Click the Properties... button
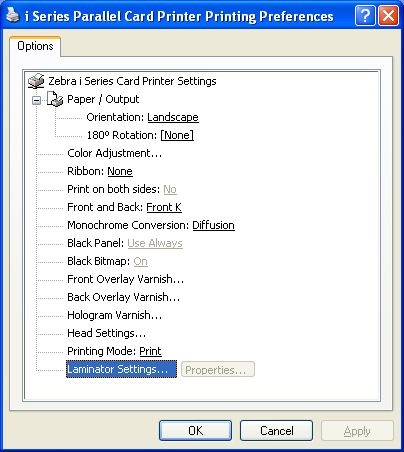 point(218,369)
